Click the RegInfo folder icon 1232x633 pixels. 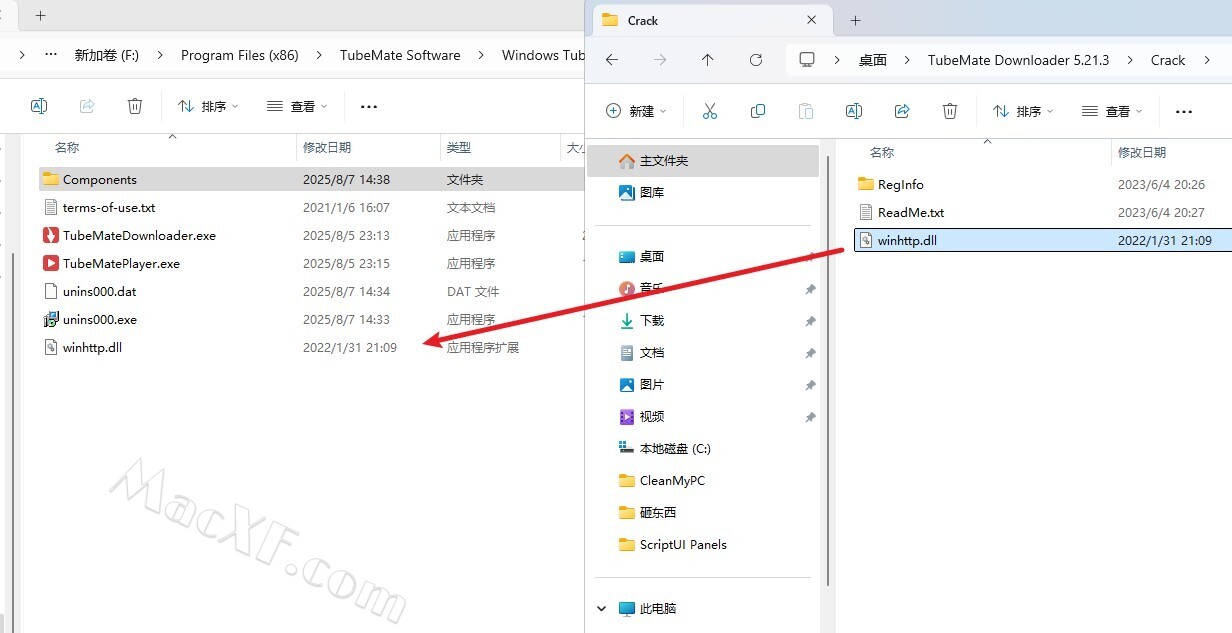pos(866,184)
